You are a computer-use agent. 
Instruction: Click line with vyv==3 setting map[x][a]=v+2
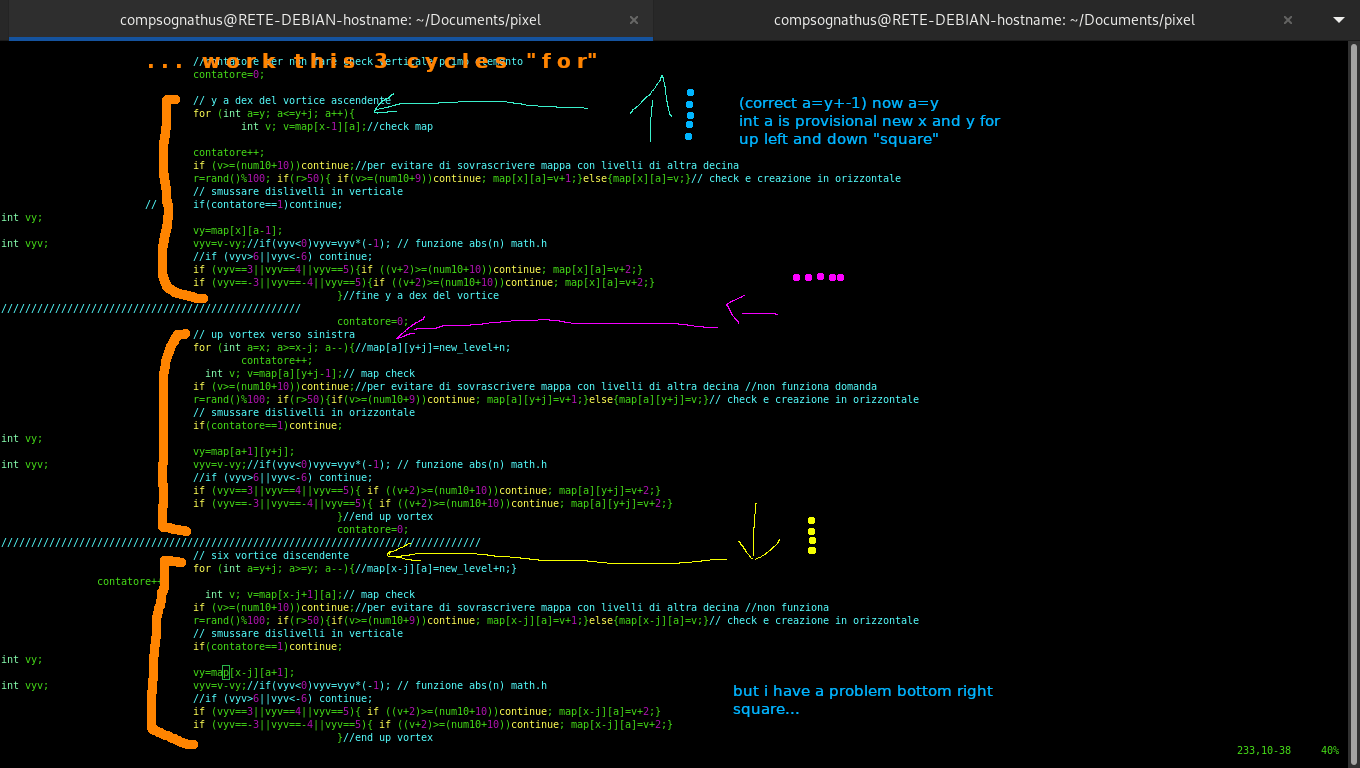click(418, 270)
